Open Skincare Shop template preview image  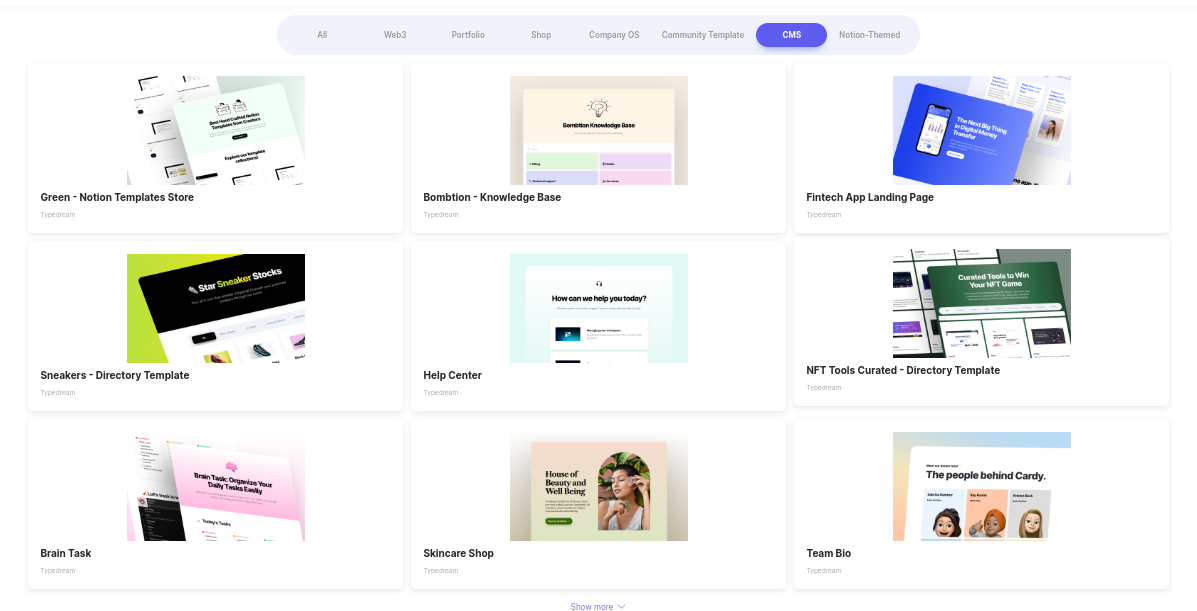pyautogui.click(x=598, y=487)
